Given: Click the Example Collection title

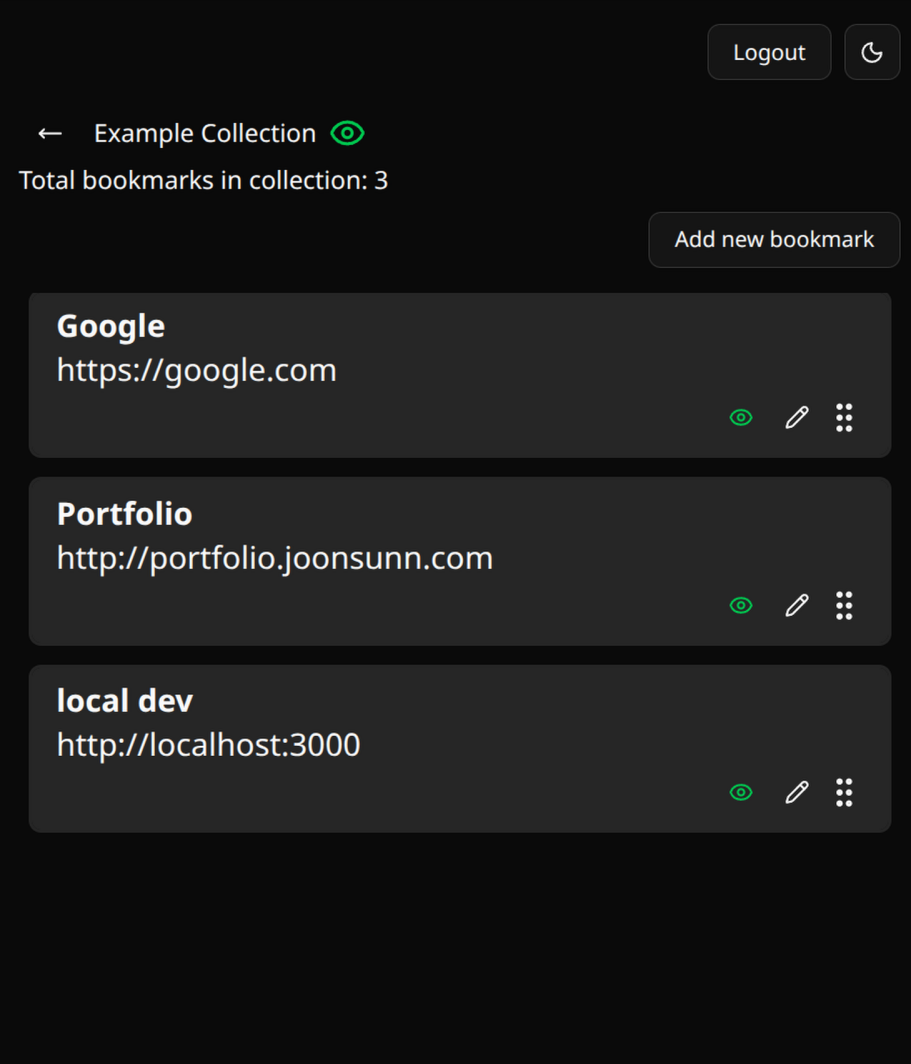Looking at the screenshot, I should 204,133.
